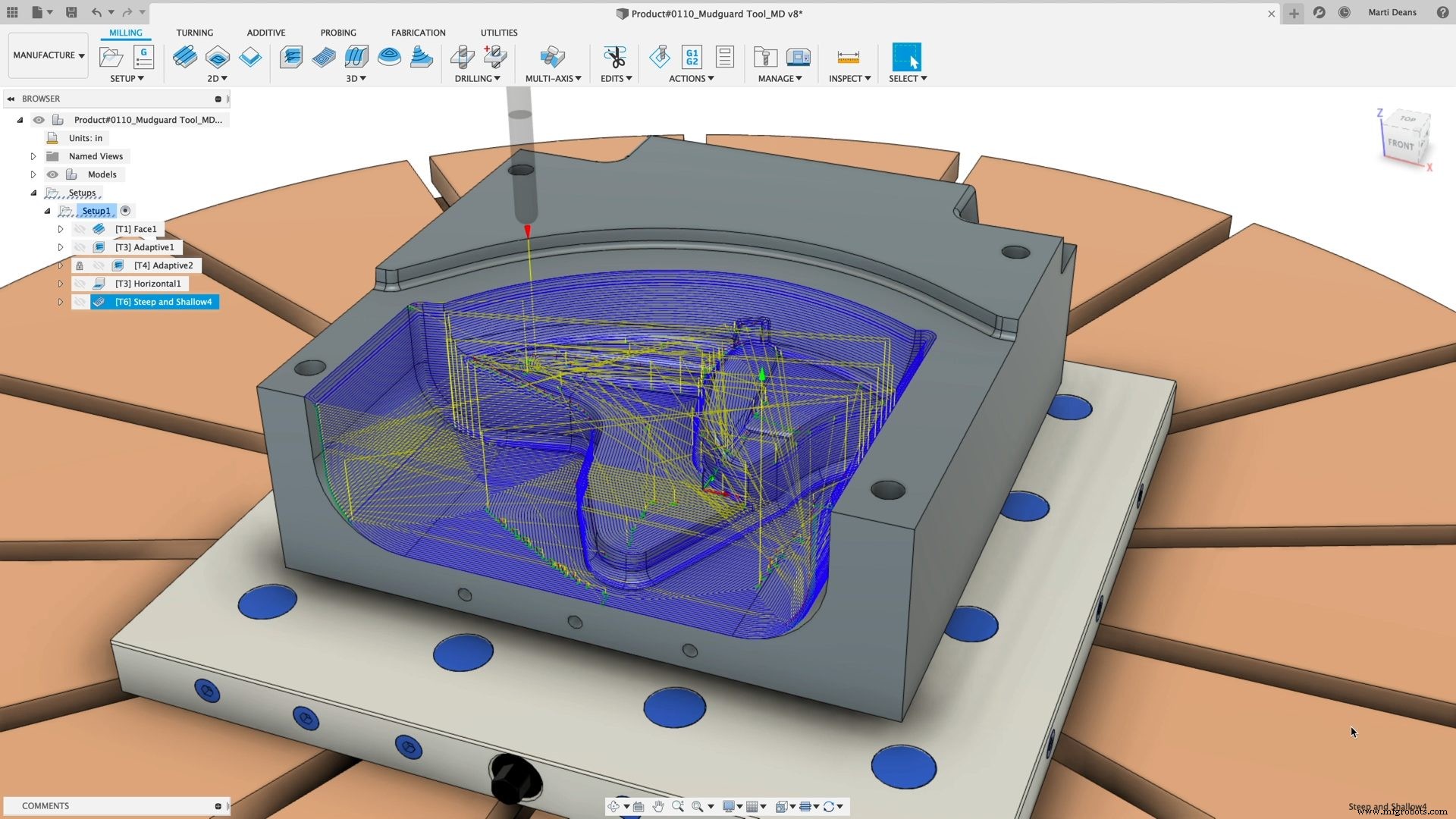Select the Steep and Shallow 3D strategy icon

(x=422, y=57)
